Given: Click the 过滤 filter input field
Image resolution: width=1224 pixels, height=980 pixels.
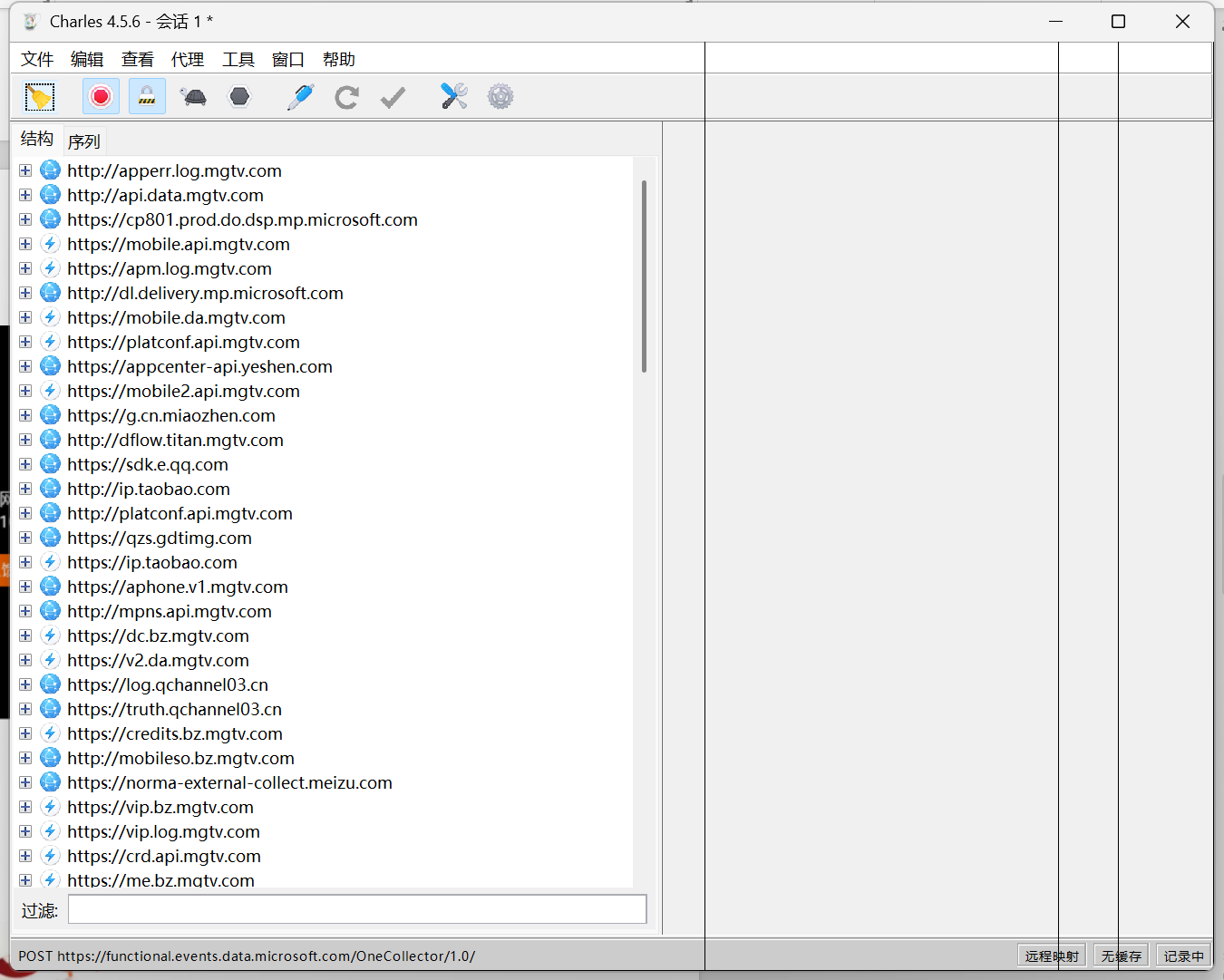Looking at the screenshot, I should (357, 909).
